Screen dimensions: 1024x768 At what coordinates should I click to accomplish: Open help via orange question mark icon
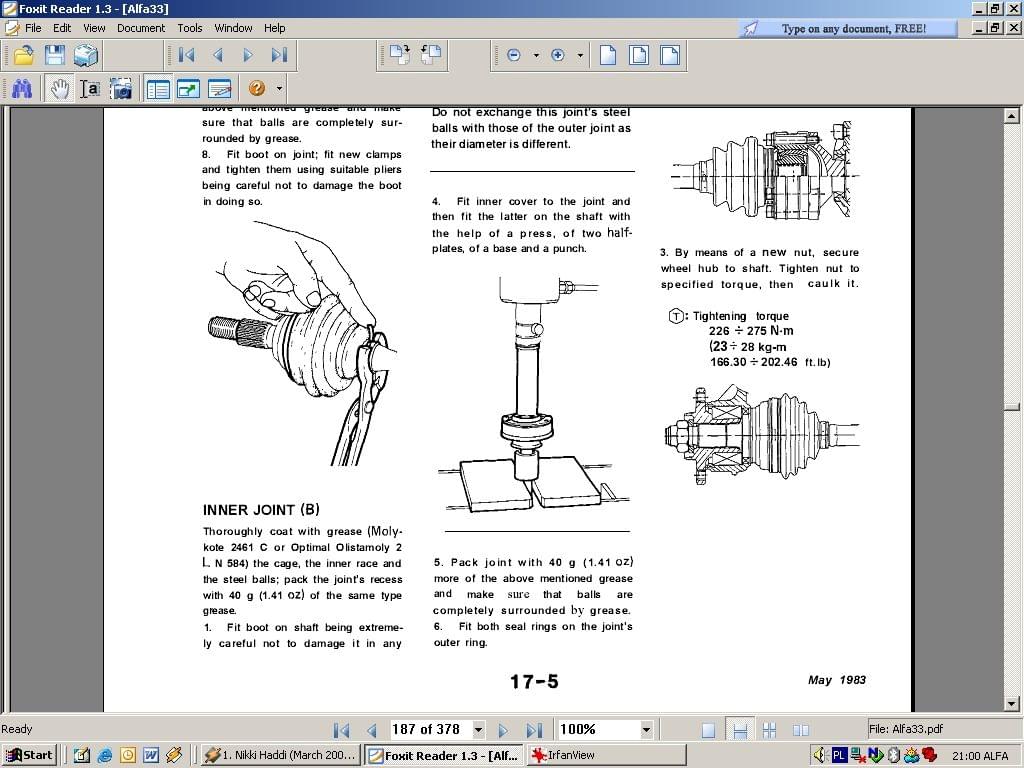(x=257, y=88)
